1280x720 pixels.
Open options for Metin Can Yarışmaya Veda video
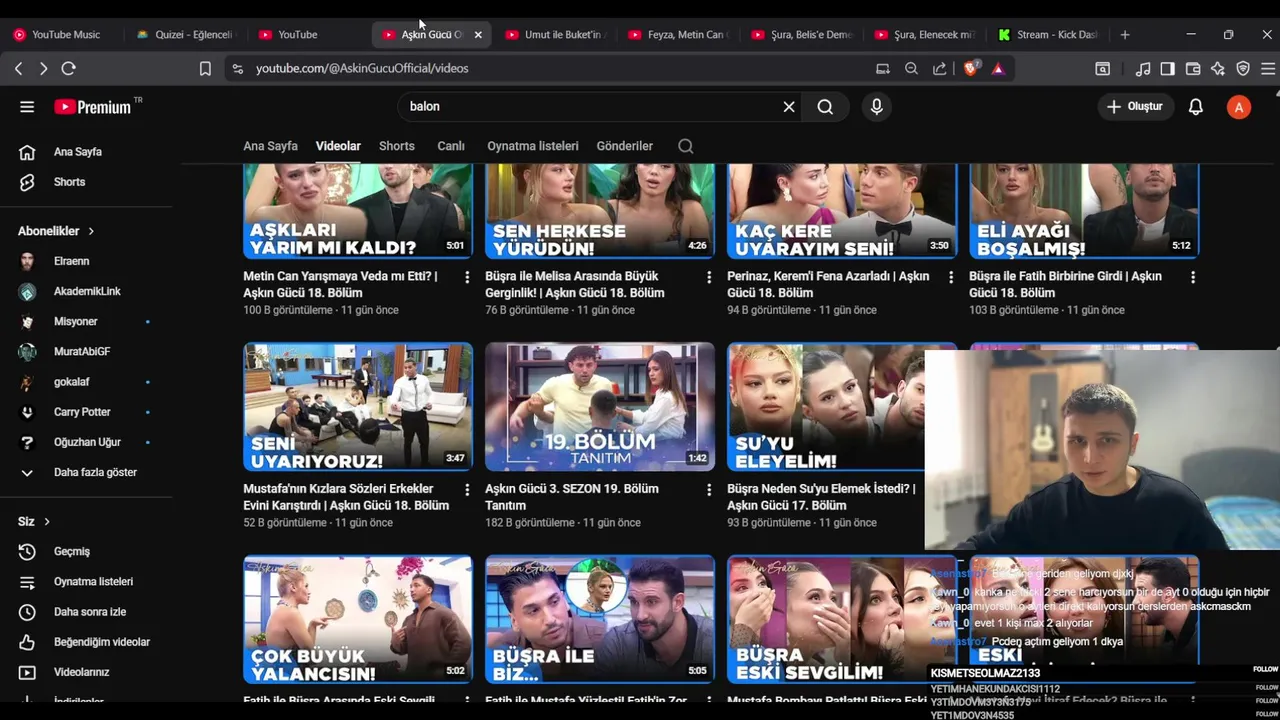click(x=467, y=277)
